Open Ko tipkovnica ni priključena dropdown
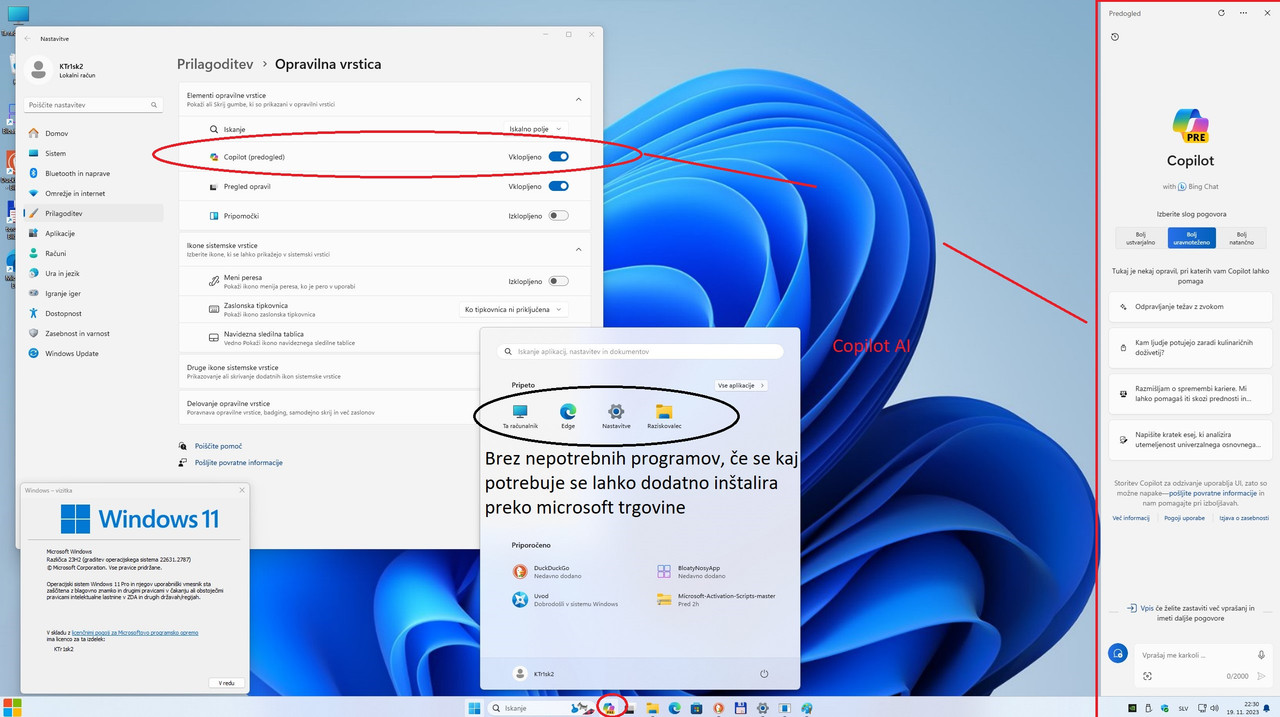 pyautogui.click(x=513, y=310)
